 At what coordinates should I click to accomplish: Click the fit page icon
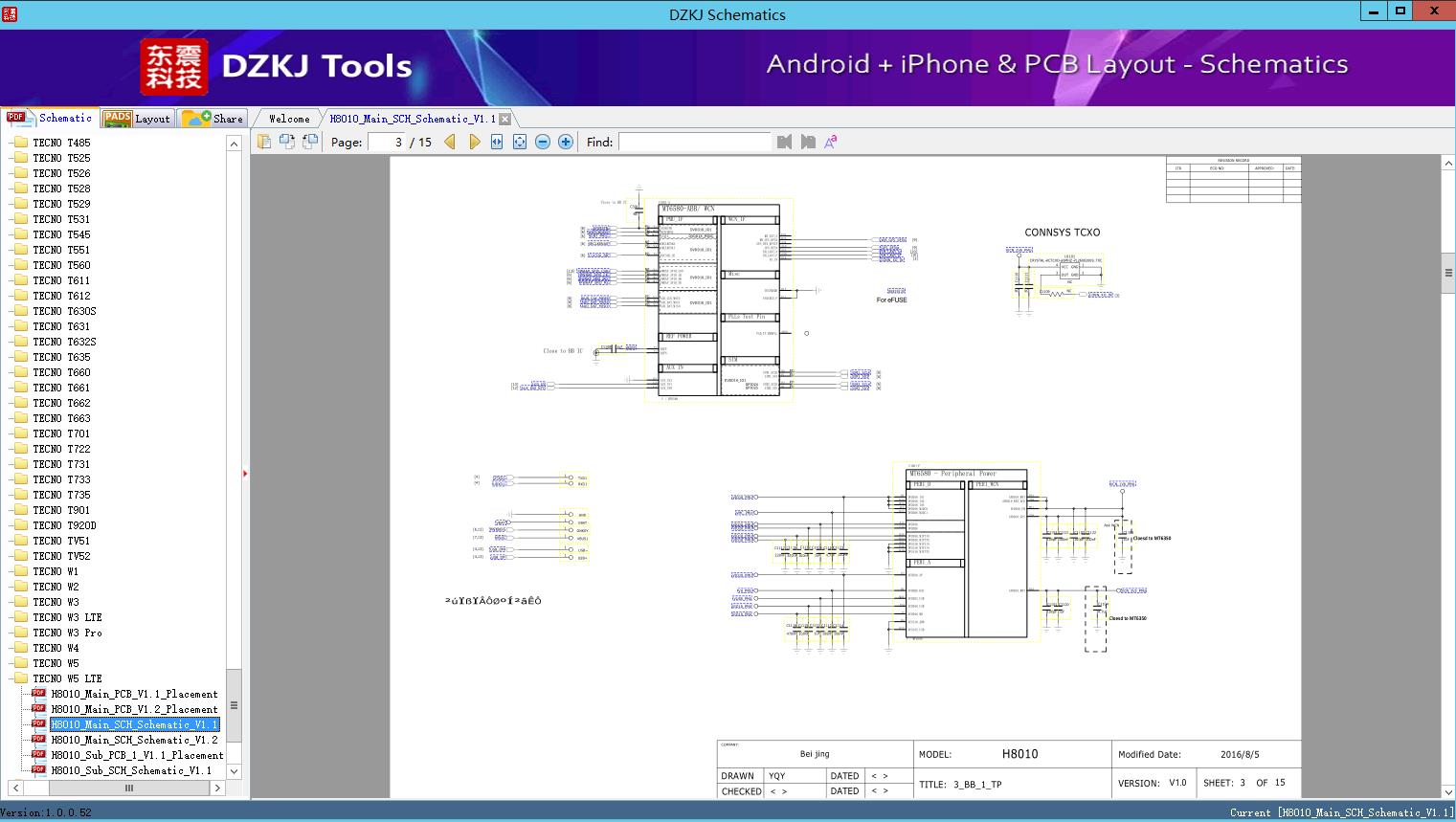(x=520, y=142)
